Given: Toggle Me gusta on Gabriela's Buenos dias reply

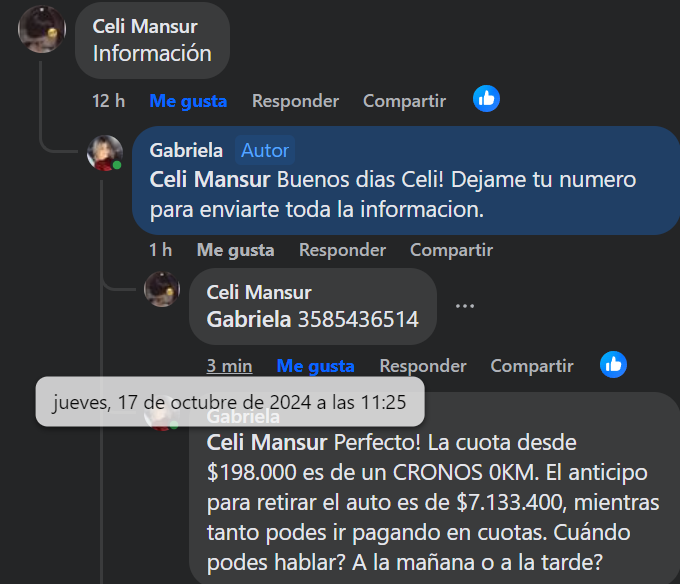Looking at the screenshot, I should pyautogui.click(x=235, y=250).
